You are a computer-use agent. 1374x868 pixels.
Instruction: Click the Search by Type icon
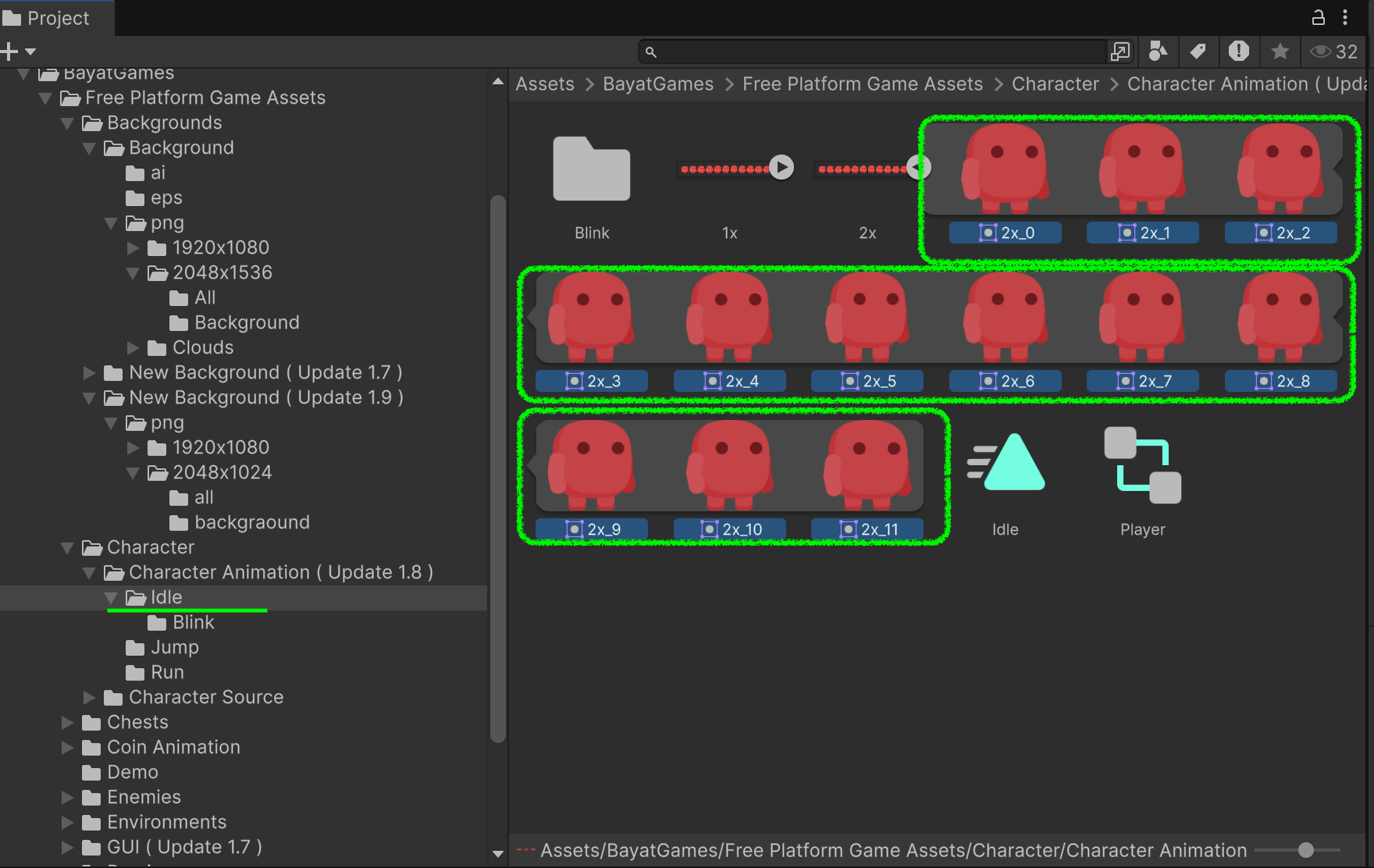coord(1158,52)
